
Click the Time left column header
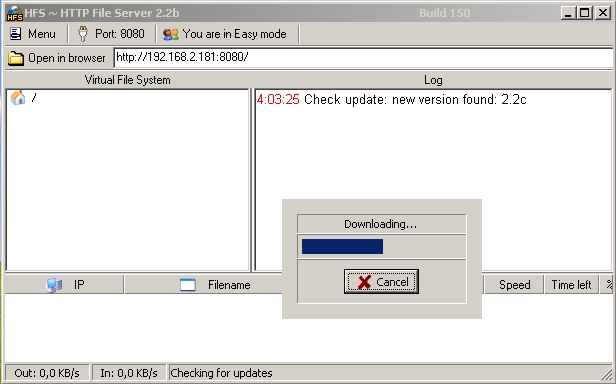coord(571,285)
